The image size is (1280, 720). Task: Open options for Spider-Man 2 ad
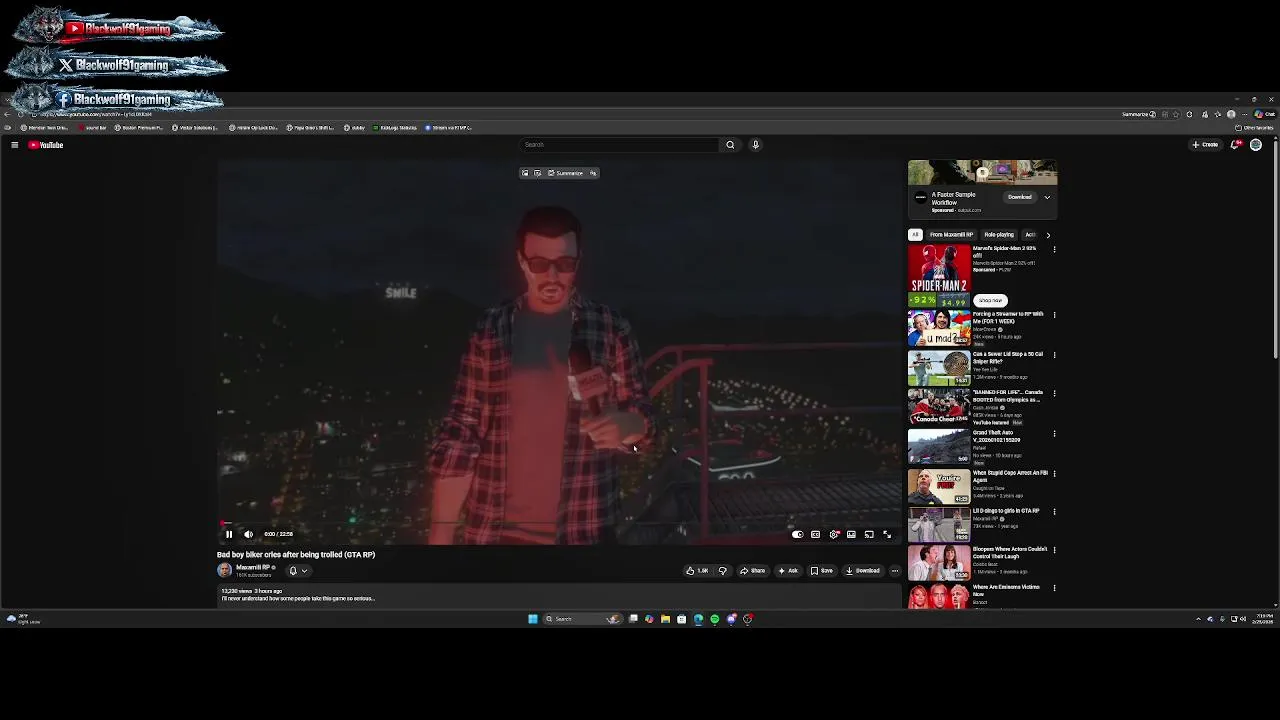click(1054, 250)
